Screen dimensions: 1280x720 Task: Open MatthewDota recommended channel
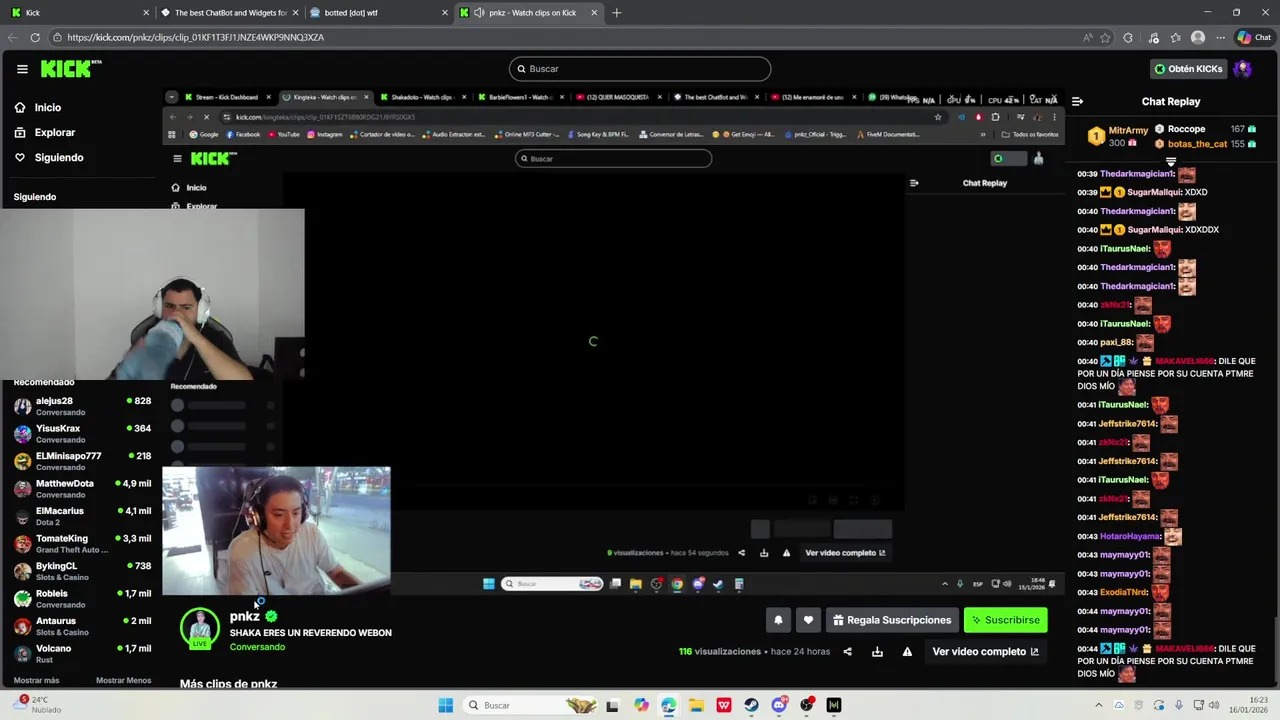[x=82, y=488]
